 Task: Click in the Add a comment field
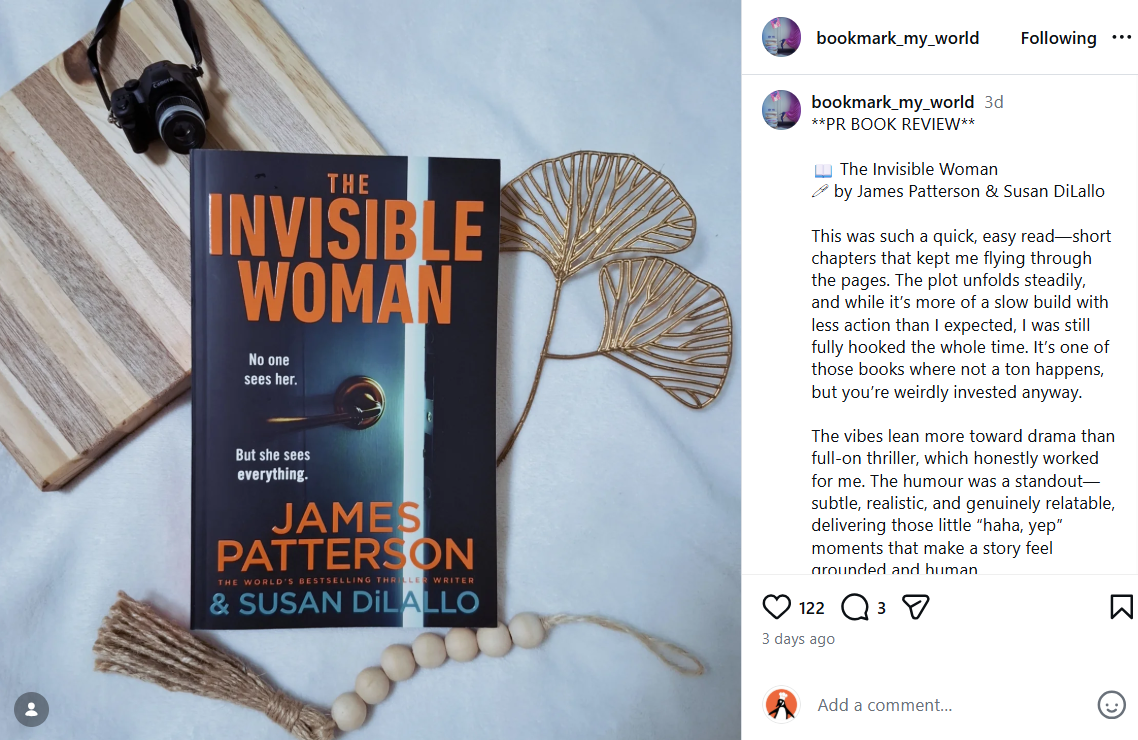pos(951,704)
